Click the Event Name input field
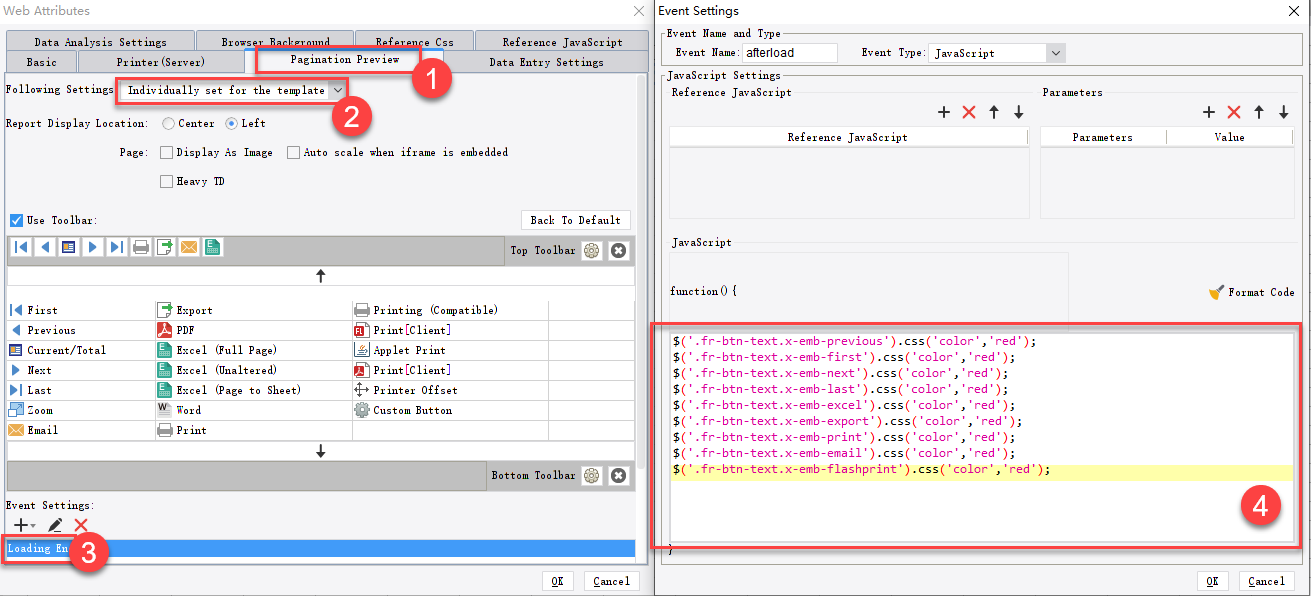The height and width of the screenshot is (596, 1311). tap(788, 53)
